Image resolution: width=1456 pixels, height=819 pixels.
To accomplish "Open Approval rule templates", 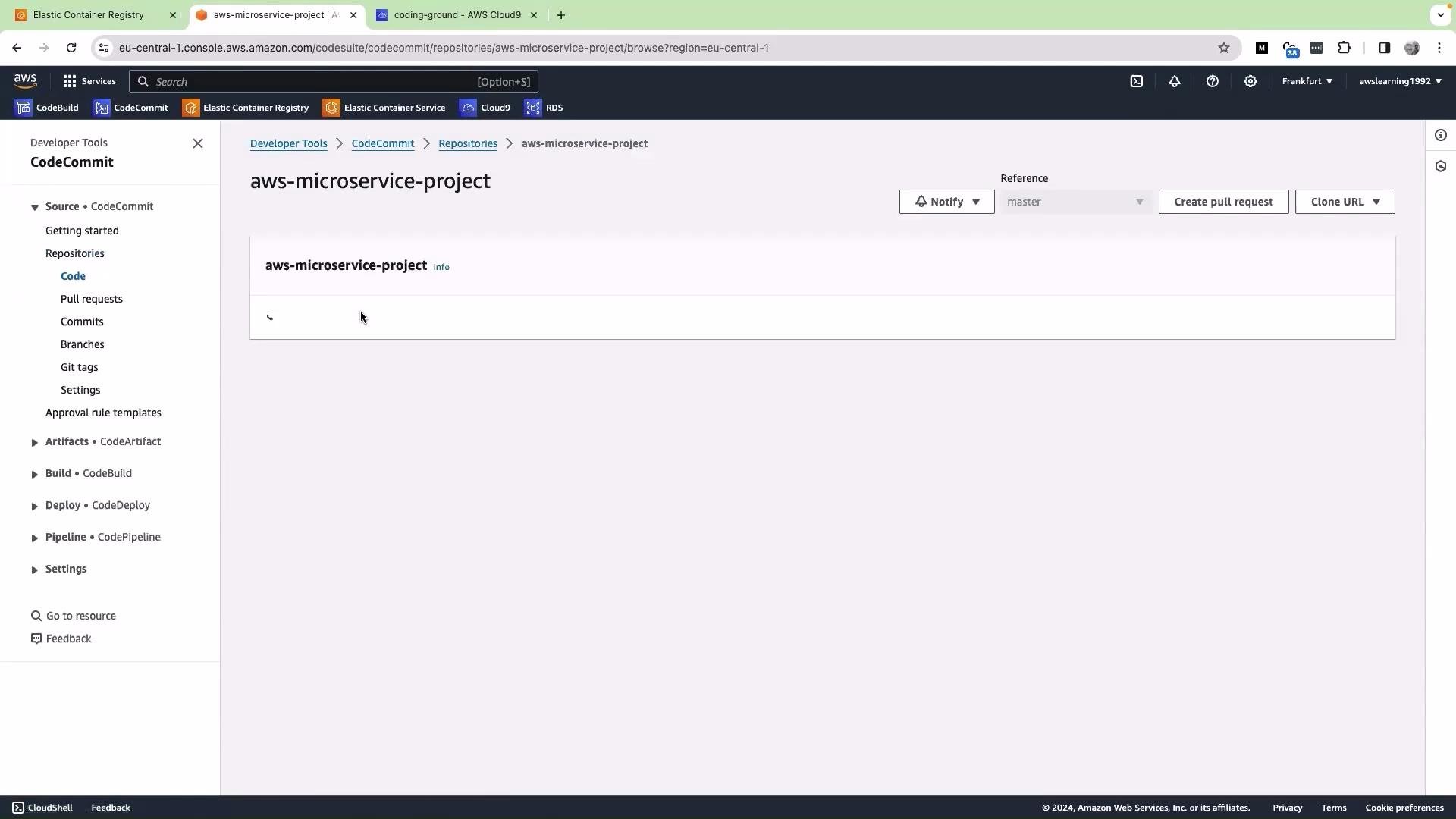I will coord(103,413).
